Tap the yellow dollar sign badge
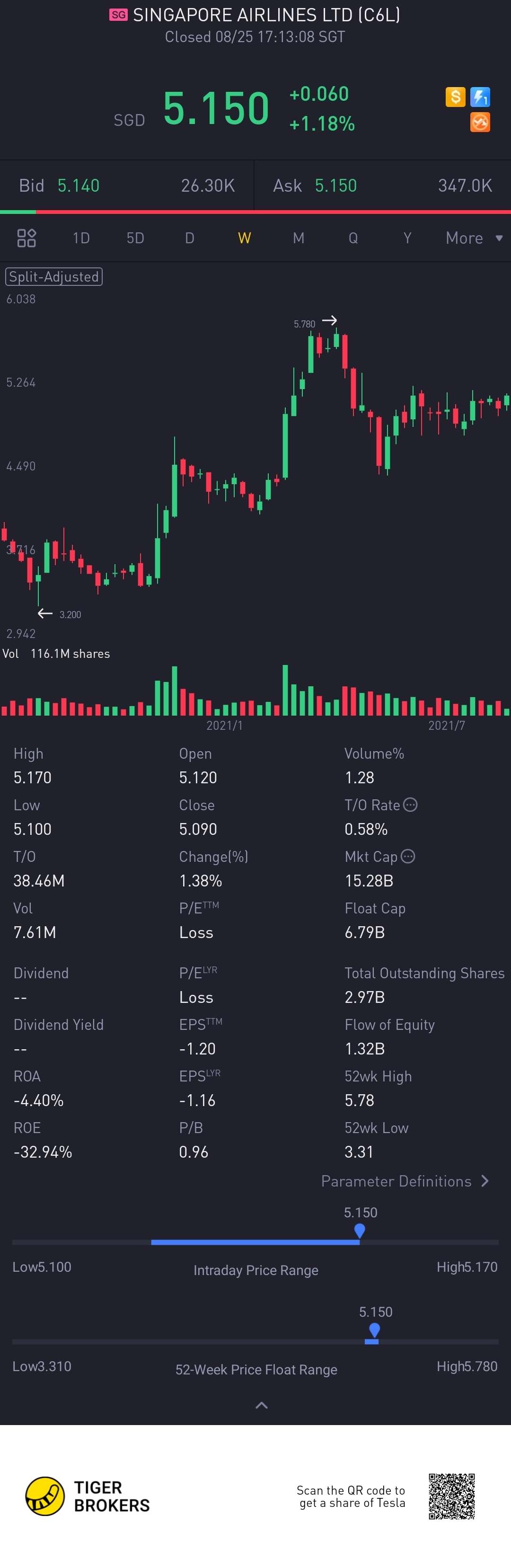Viewport: 511px width, 1568px height. (455, 97)
